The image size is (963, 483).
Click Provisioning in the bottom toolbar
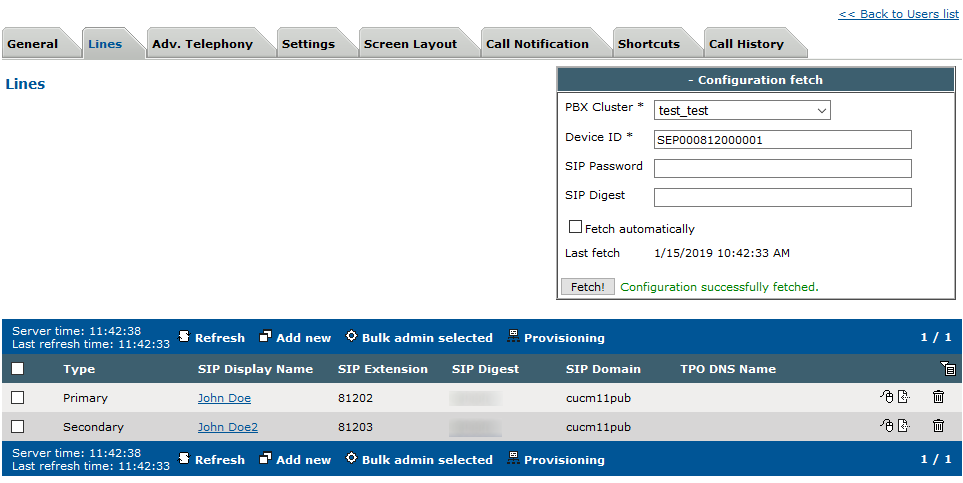coord(556,460)
